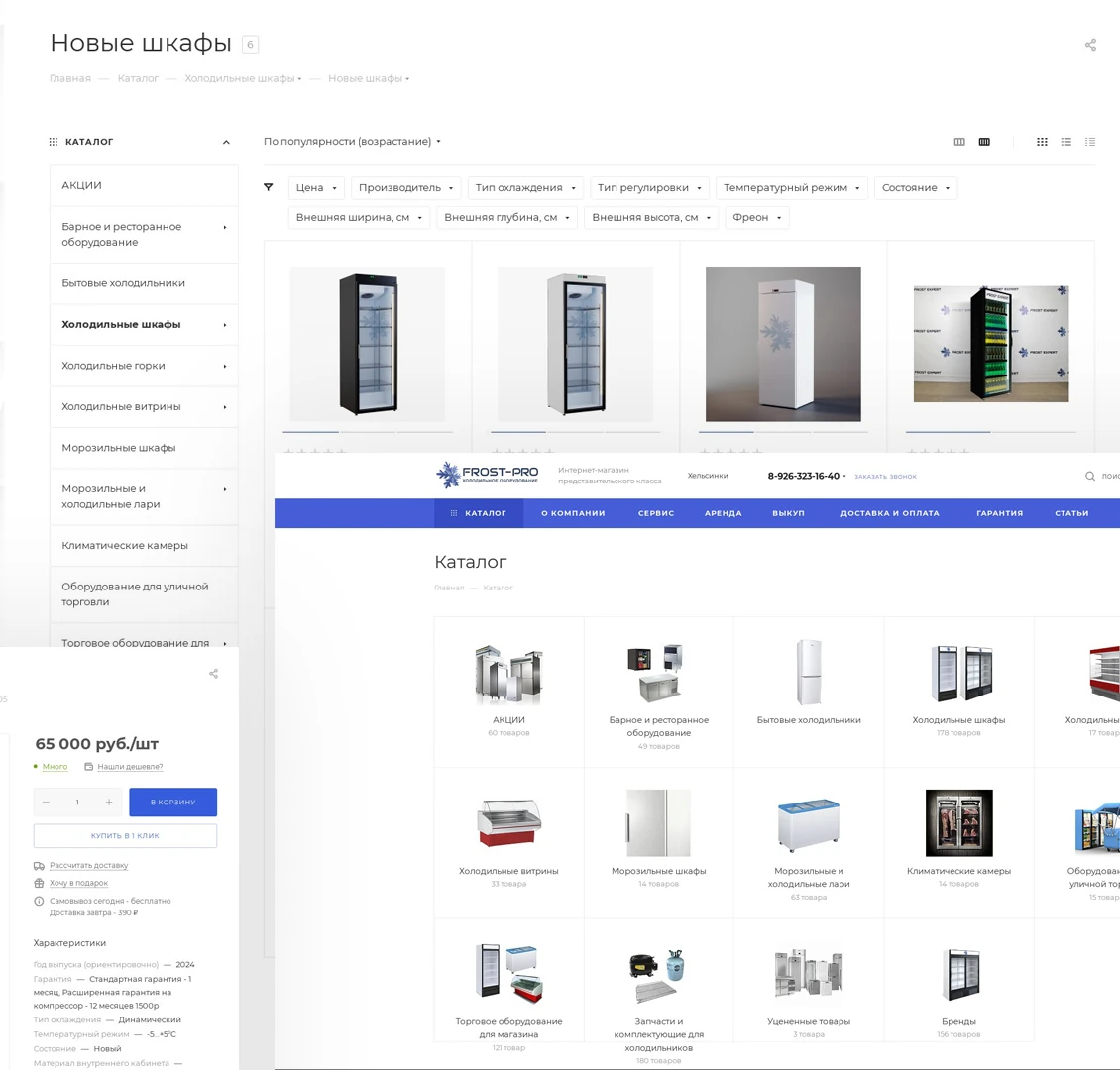This screenshot has width=1120, height=1070.
Task: Open the Фреон filter dropdown
Action: tap(757, 218)
